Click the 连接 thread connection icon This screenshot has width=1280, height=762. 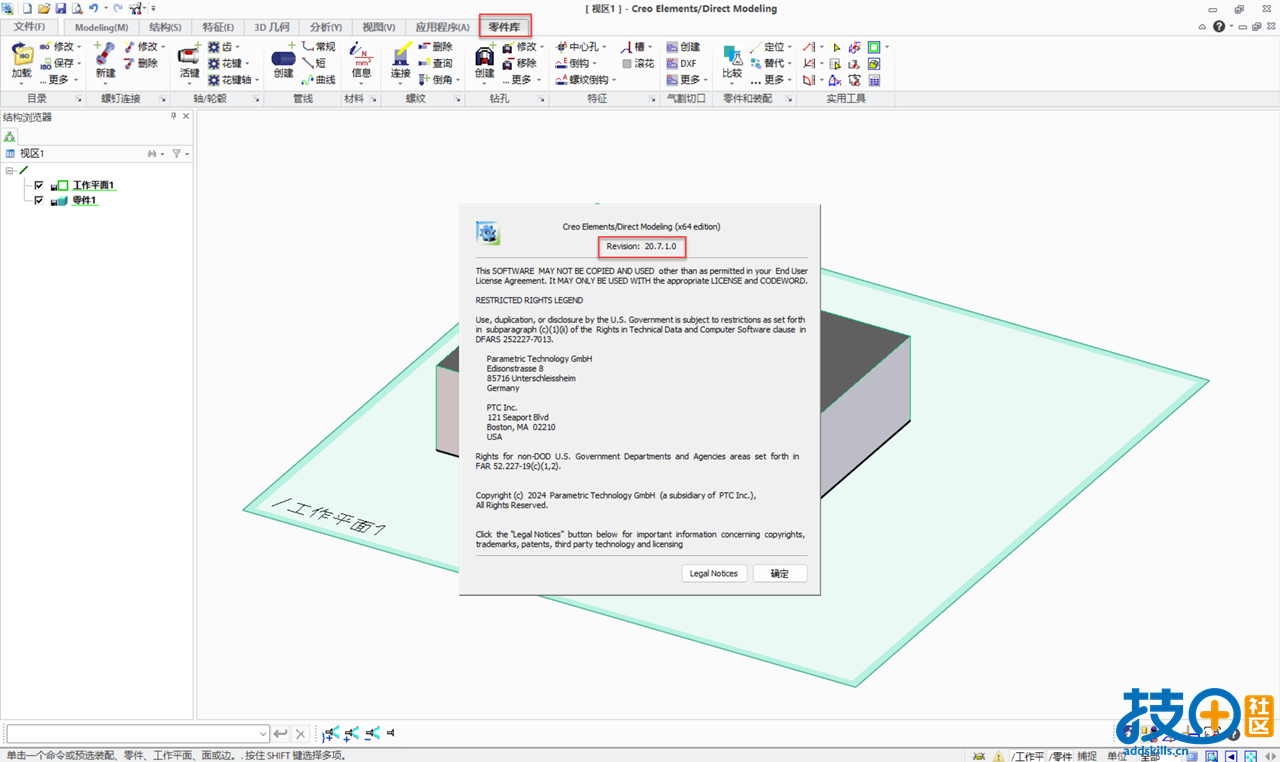pos(401,60)
